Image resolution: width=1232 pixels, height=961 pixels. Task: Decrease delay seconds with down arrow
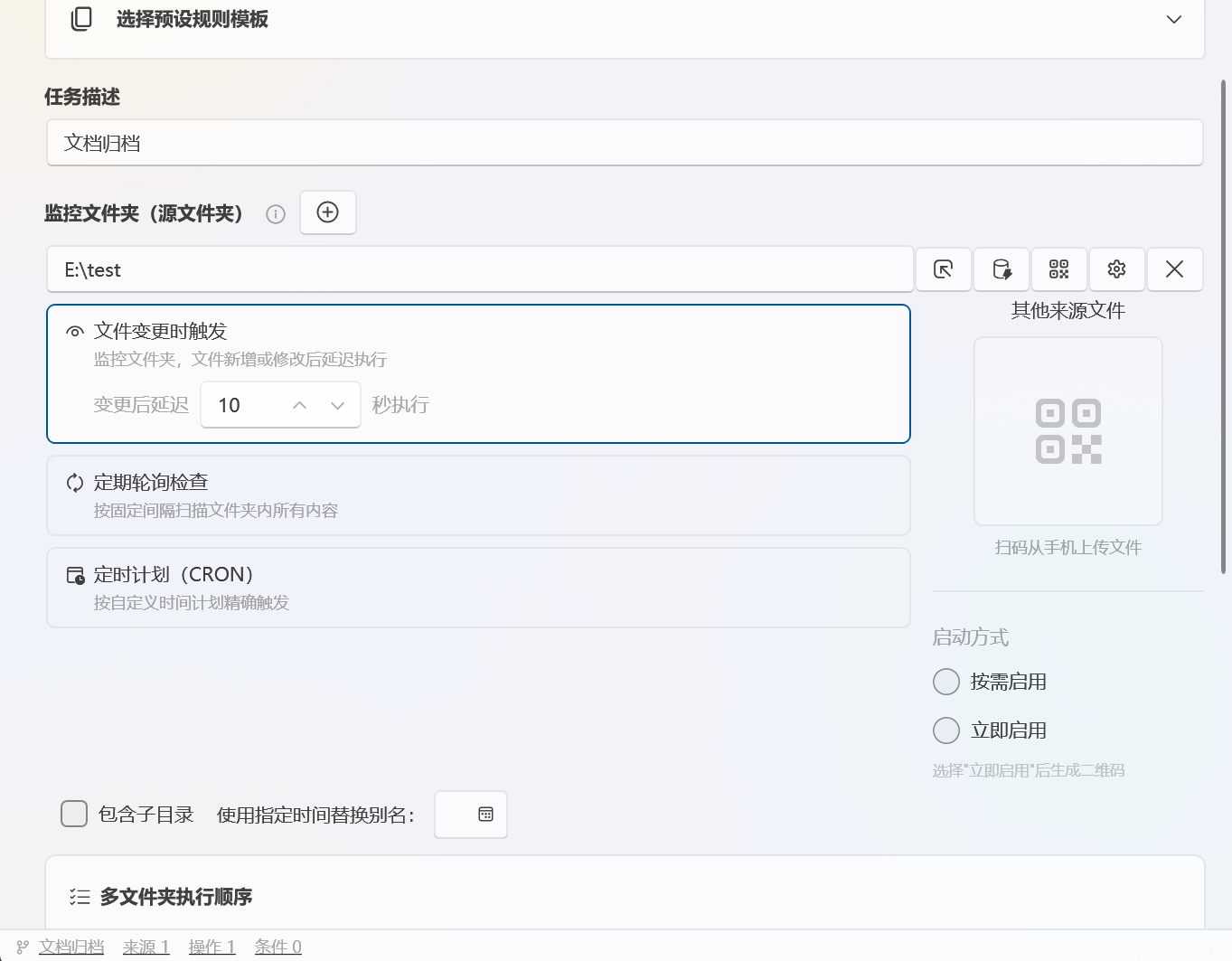click(x=338, y=405)
